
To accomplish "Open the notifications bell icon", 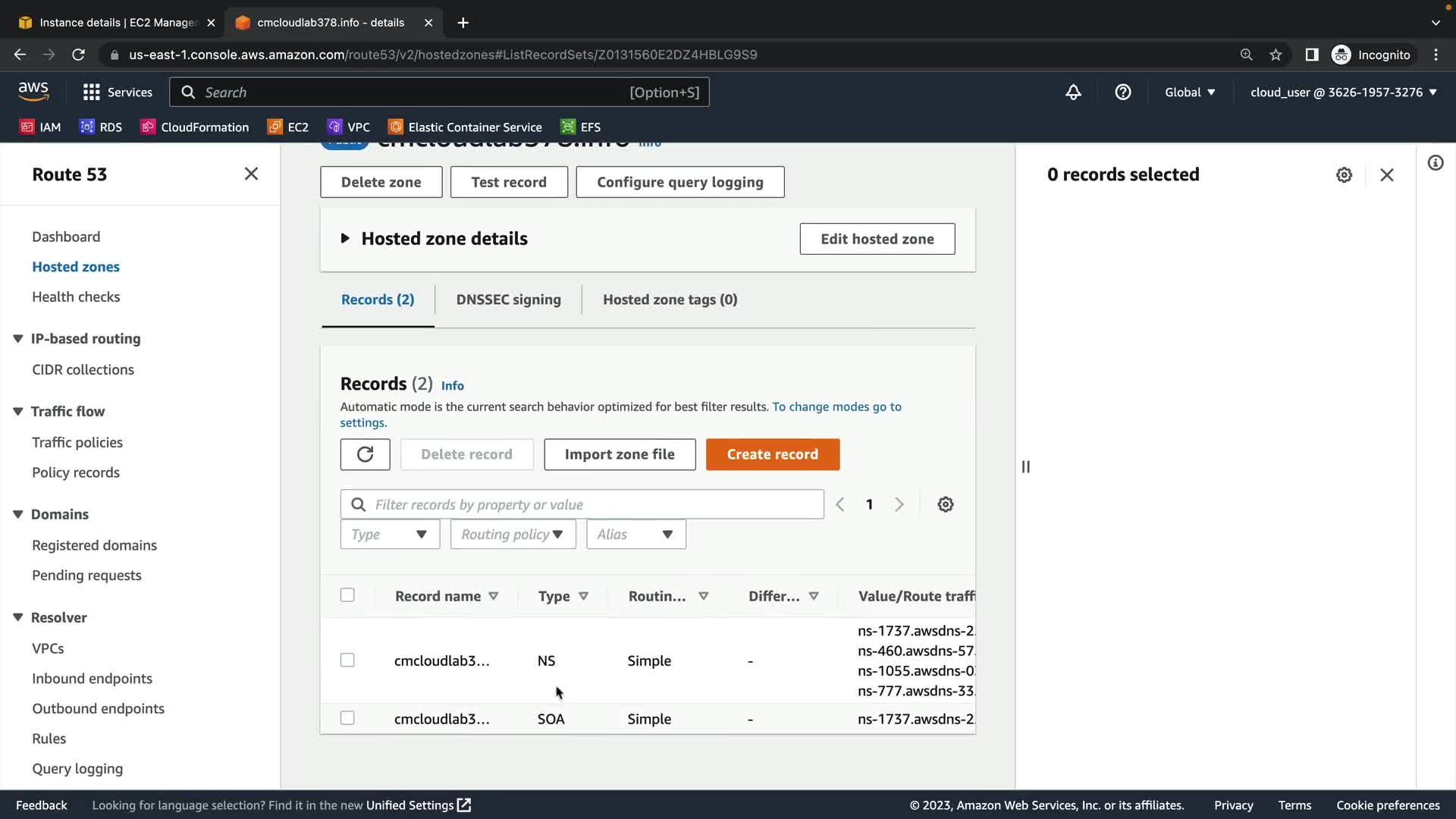I will tap(1073, 93).
